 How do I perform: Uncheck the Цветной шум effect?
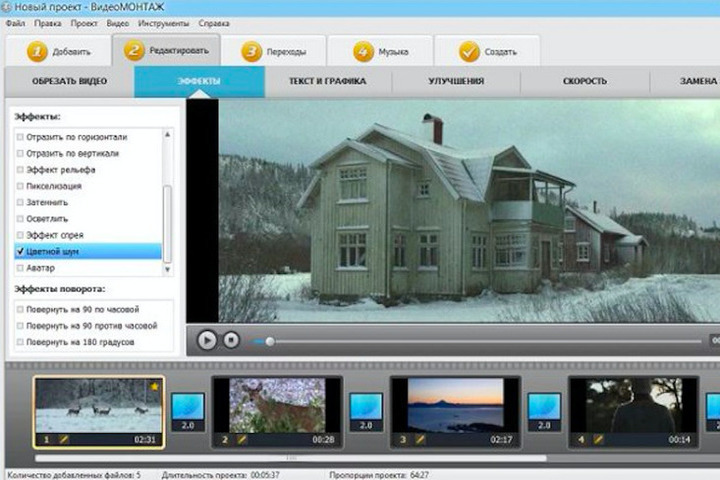(x=21, y=251)
